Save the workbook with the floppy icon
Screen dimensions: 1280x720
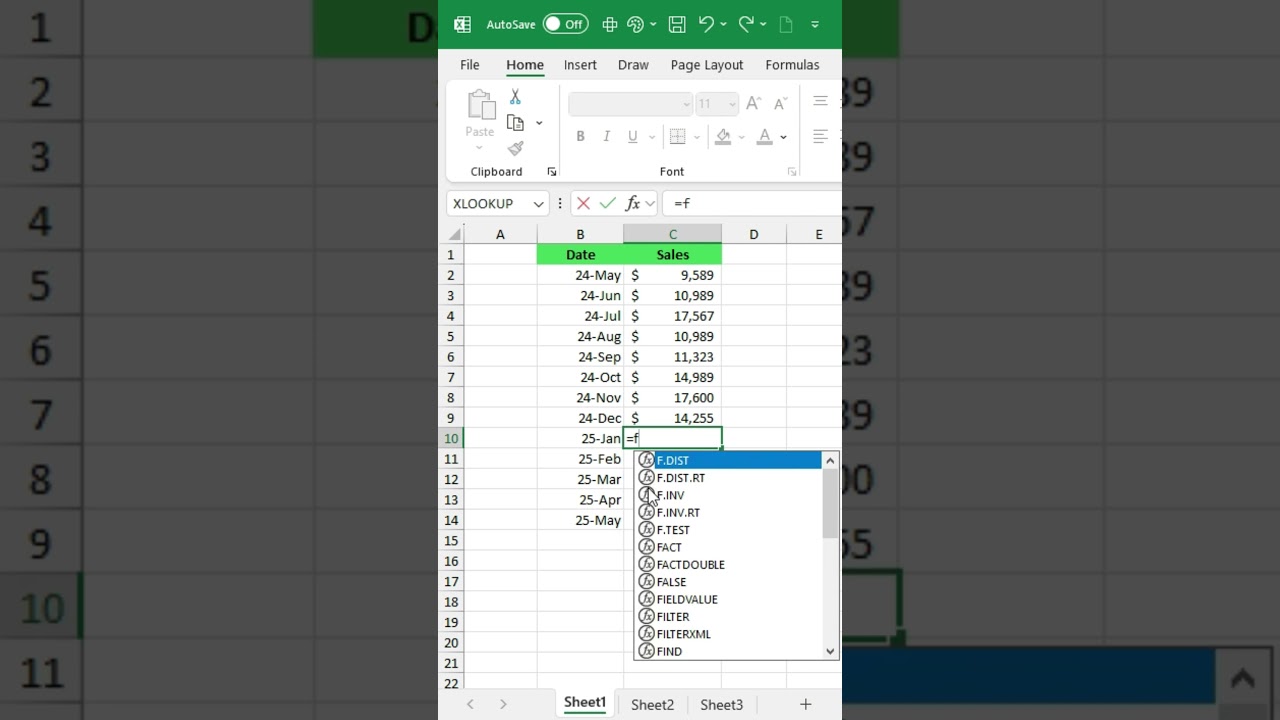click(677, 24)
